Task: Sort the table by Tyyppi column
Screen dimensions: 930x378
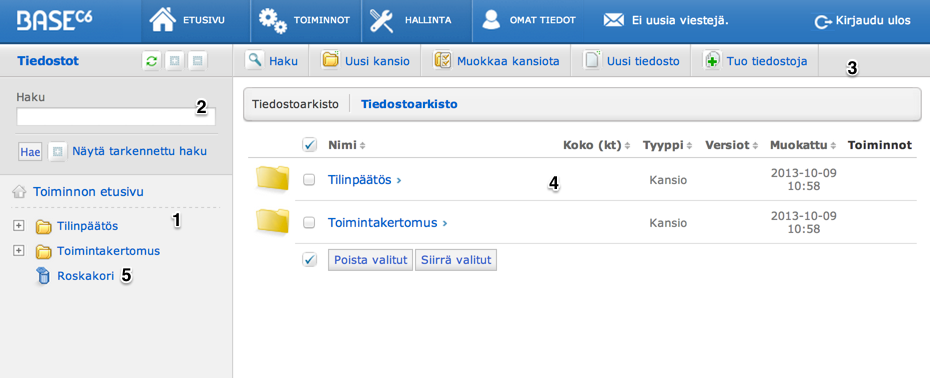Action: coord(667,145)
